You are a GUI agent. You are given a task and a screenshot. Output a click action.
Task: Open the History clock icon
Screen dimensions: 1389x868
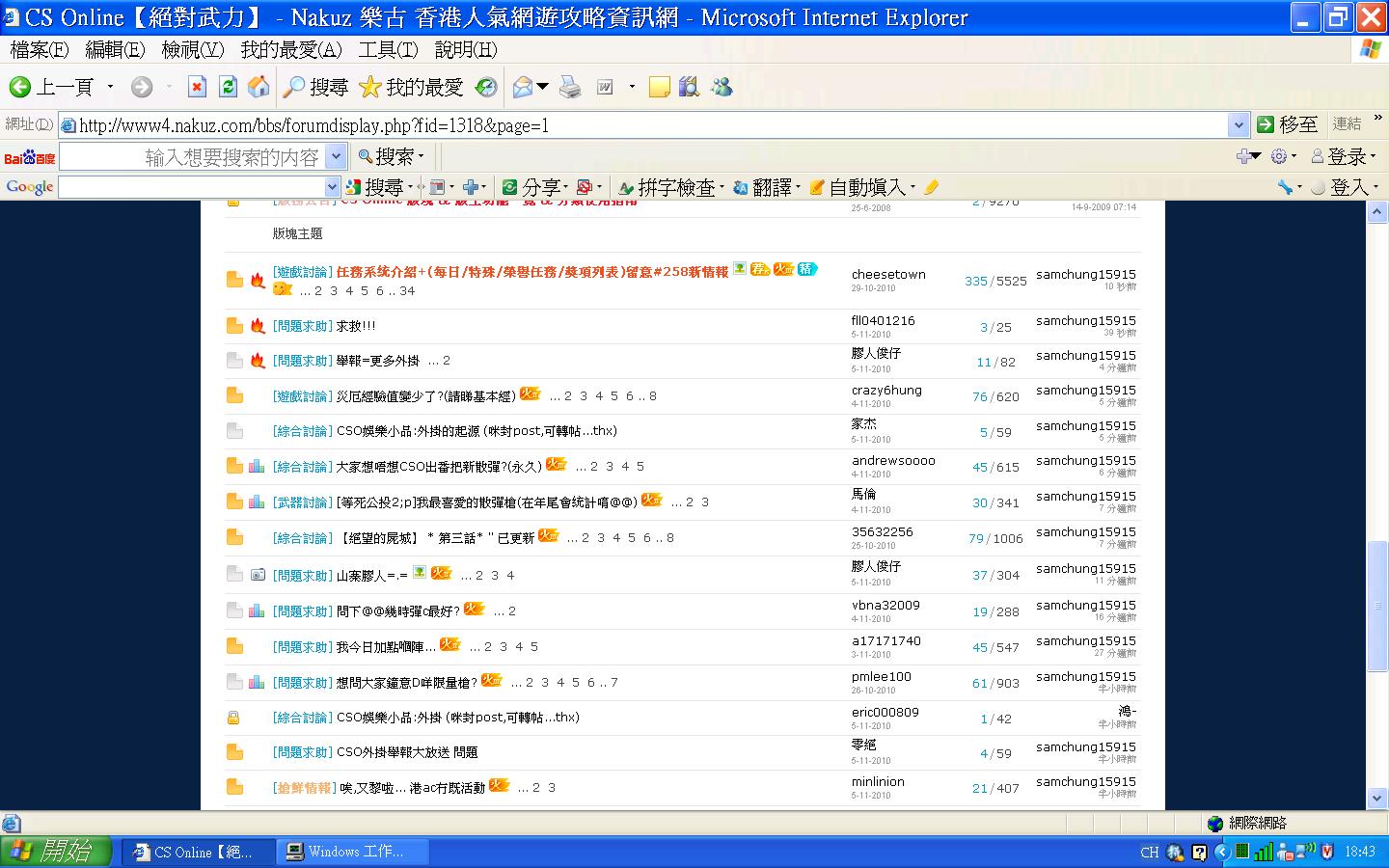pos(486,88)
